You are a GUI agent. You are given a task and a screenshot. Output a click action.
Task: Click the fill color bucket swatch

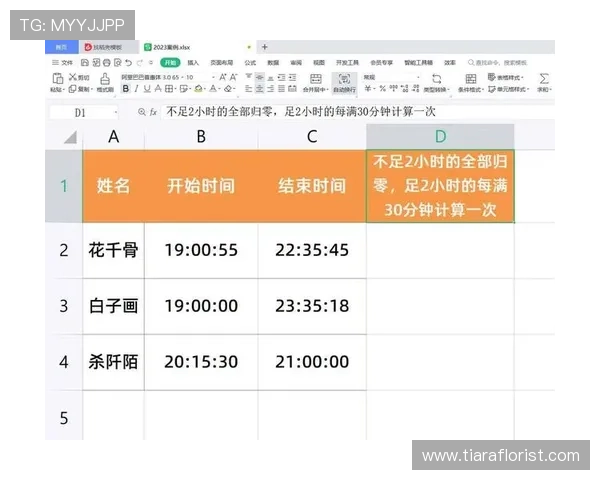[198, 89]
